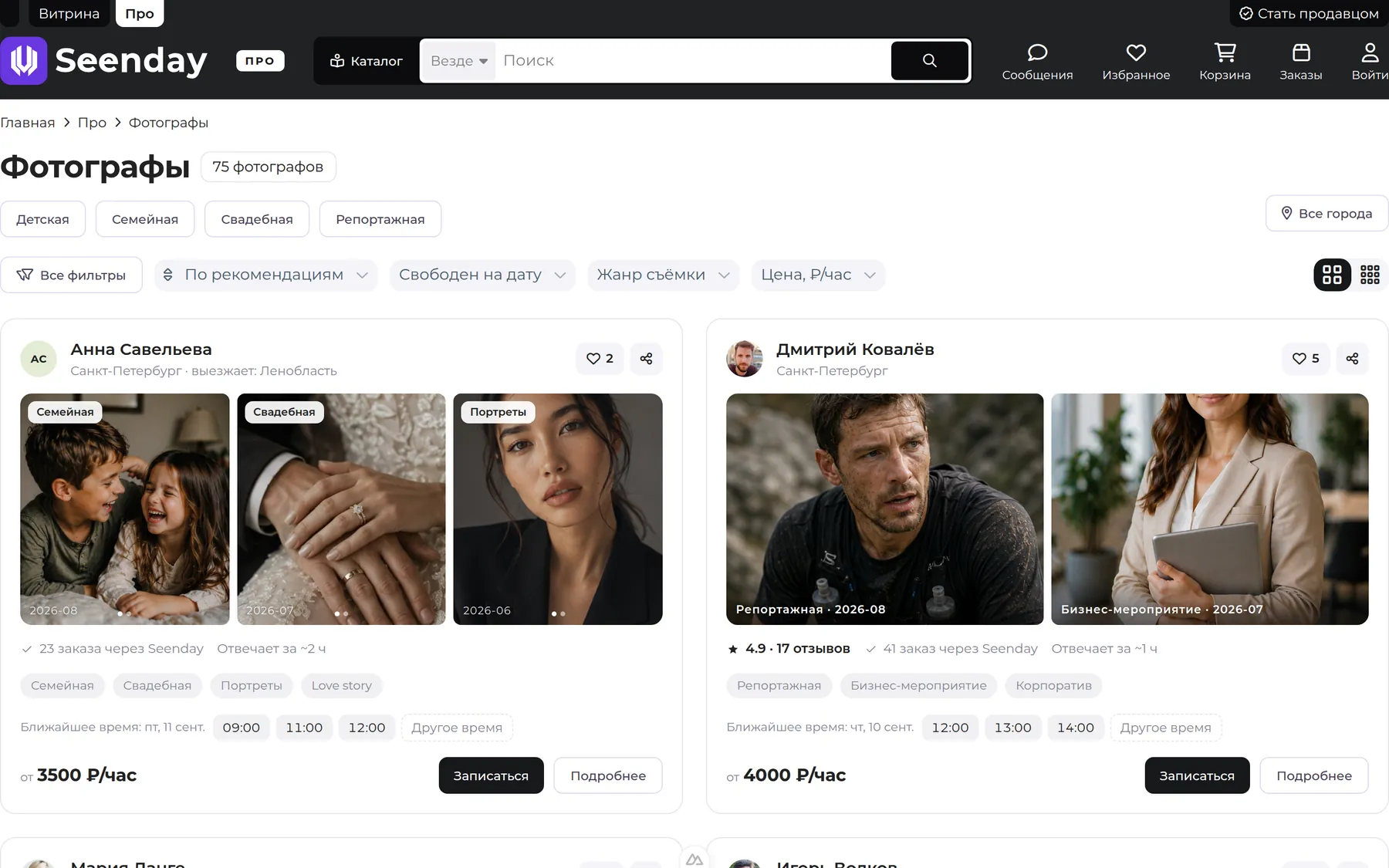Expand Свободен на дату dropdown
The image size is (1389, 868).
tap(482, 275)
